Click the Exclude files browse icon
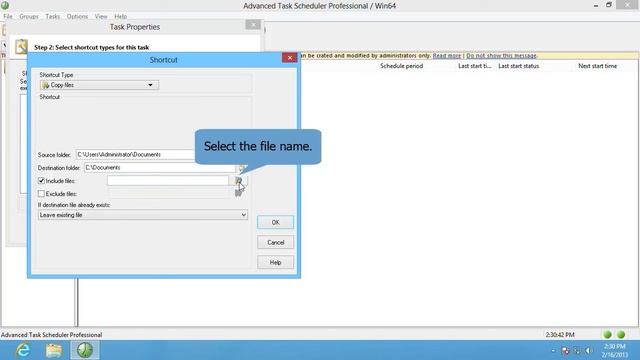This screenshot has width=640, height=360. point(239,193)
